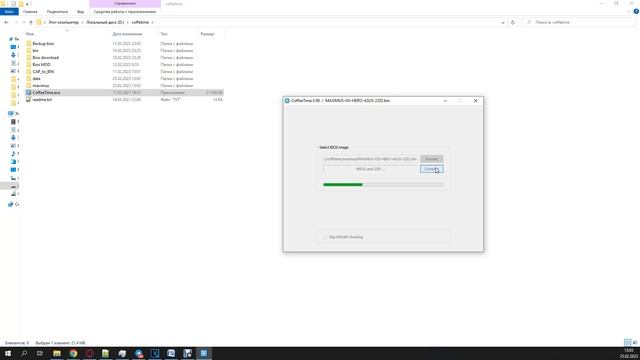The width and height of the screenshot is (640, 360).
Task: Select the maximus folder name
Action: point(41,86)
